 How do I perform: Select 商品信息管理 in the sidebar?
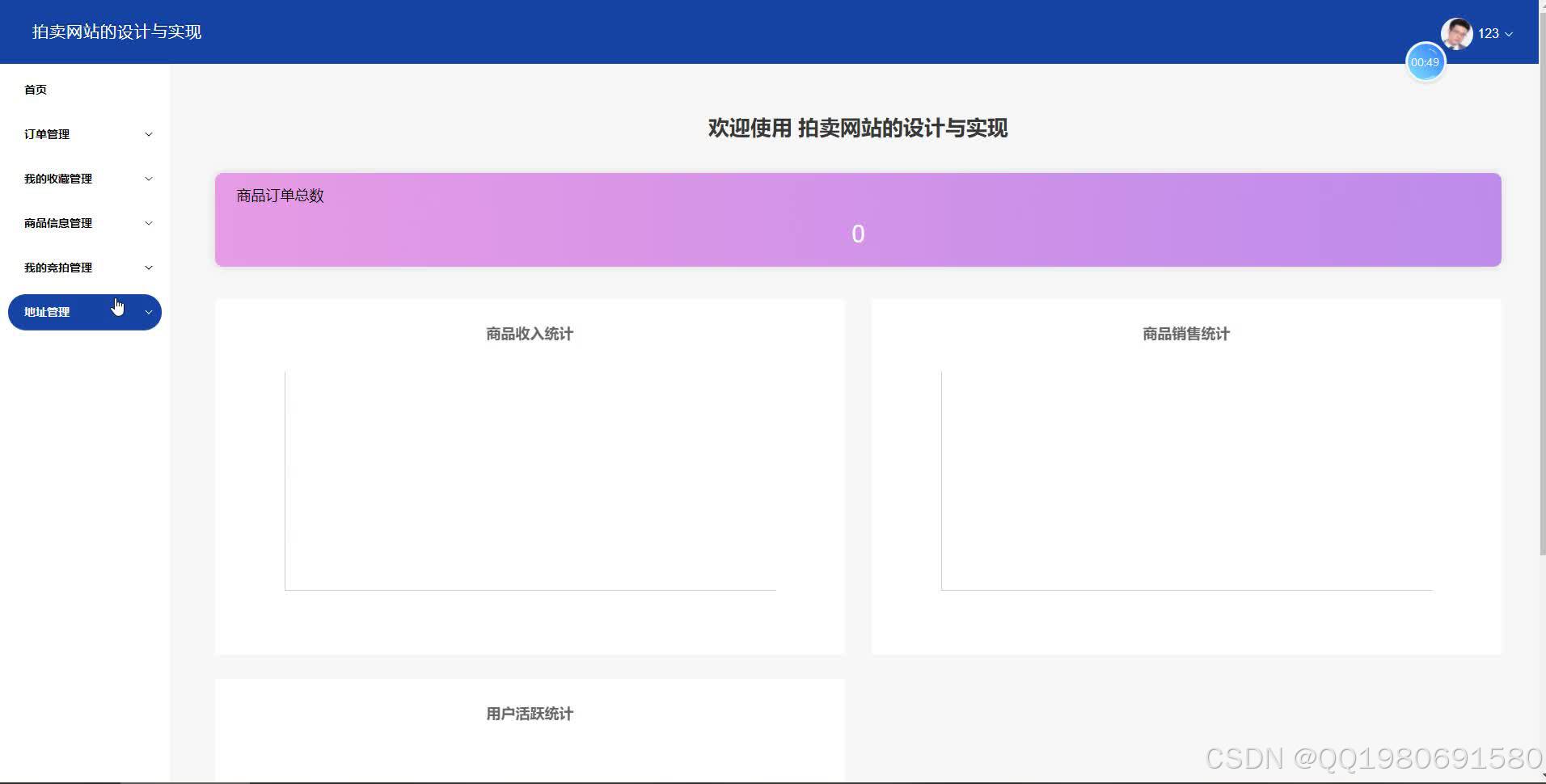tap(58, 223)
